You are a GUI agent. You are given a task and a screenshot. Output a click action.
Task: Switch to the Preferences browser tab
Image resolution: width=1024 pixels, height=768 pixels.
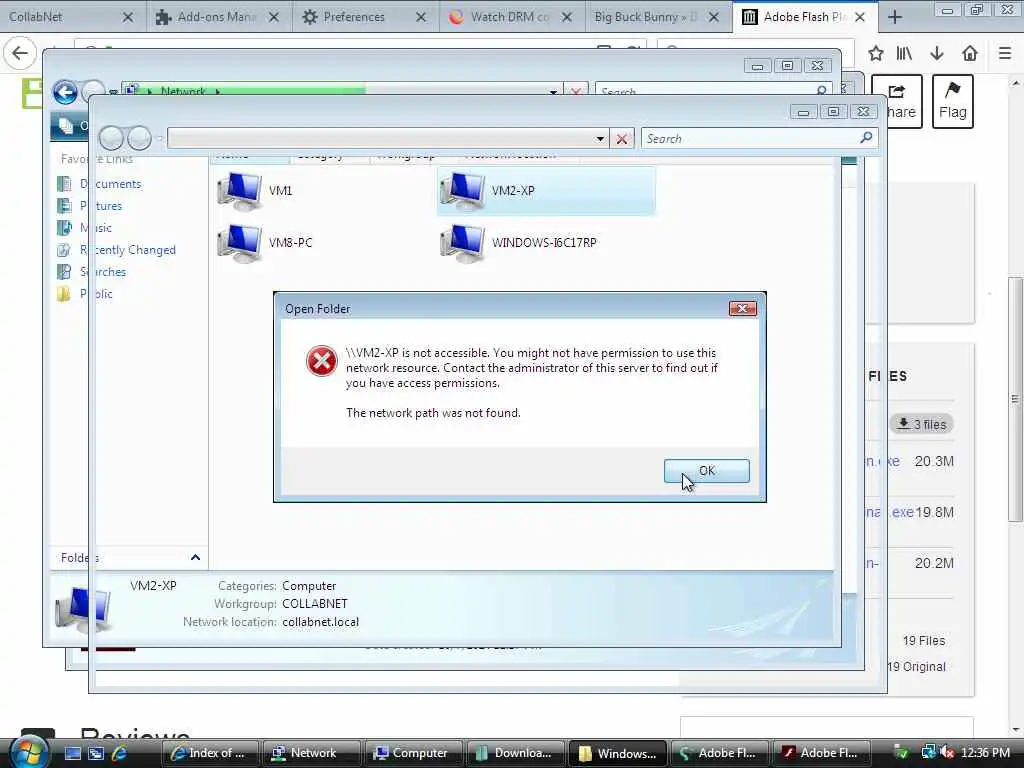364,16
